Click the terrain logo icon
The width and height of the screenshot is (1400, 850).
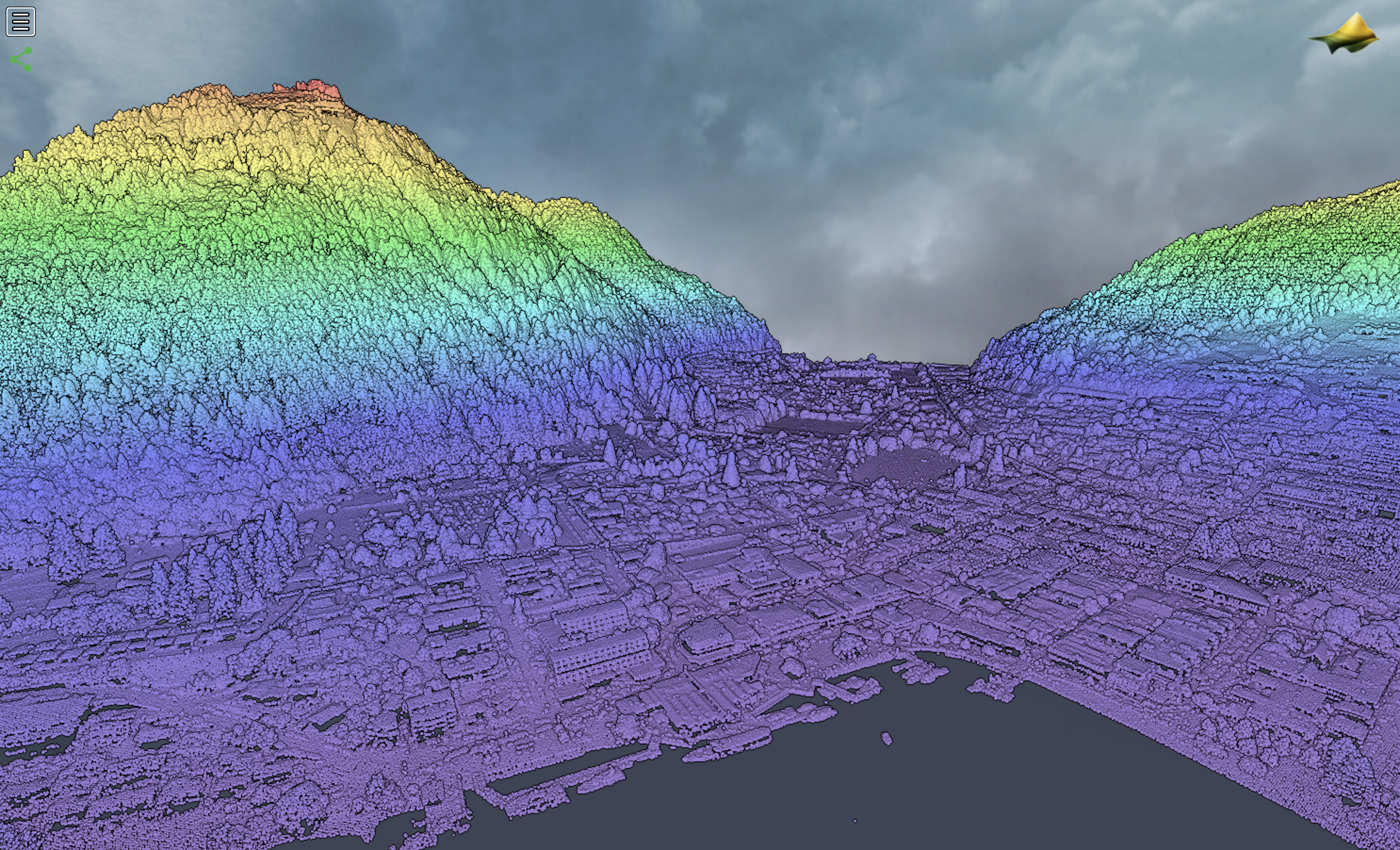[x=1344, y=33]
